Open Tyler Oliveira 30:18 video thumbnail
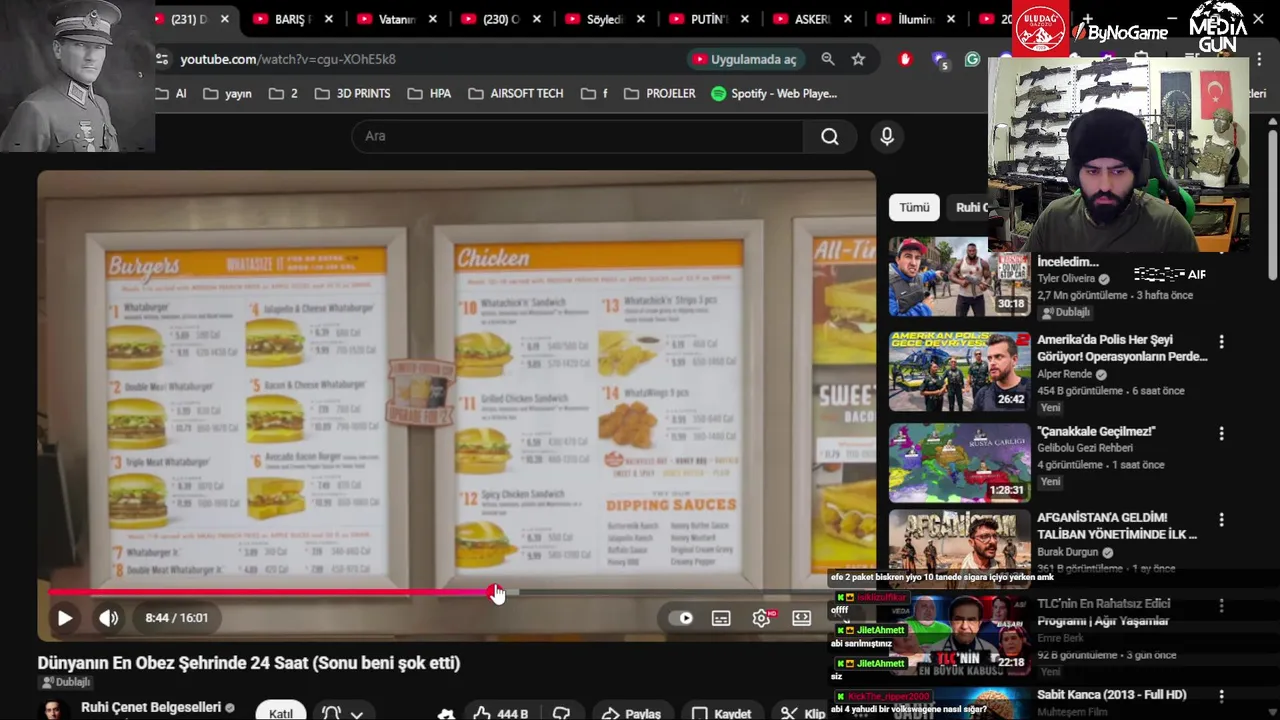Screen dimensions: 1280x720 coord(959,277)
